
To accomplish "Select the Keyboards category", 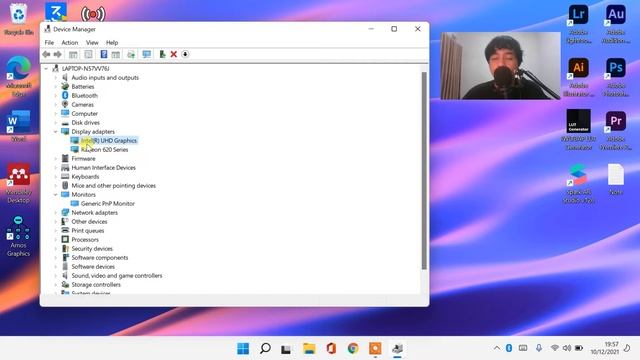I will coord(85,177).
